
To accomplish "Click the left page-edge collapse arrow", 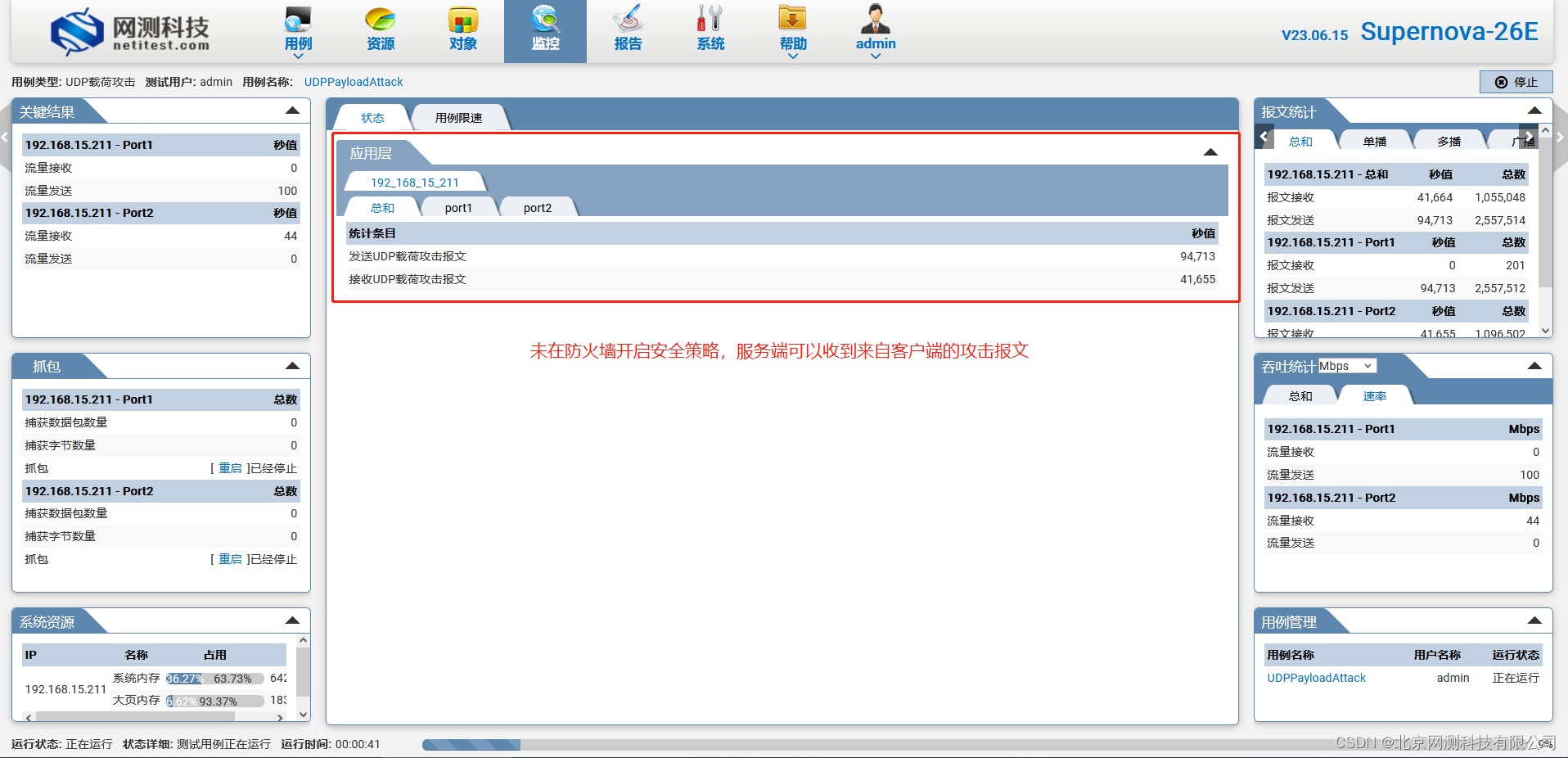I will 5,137.
